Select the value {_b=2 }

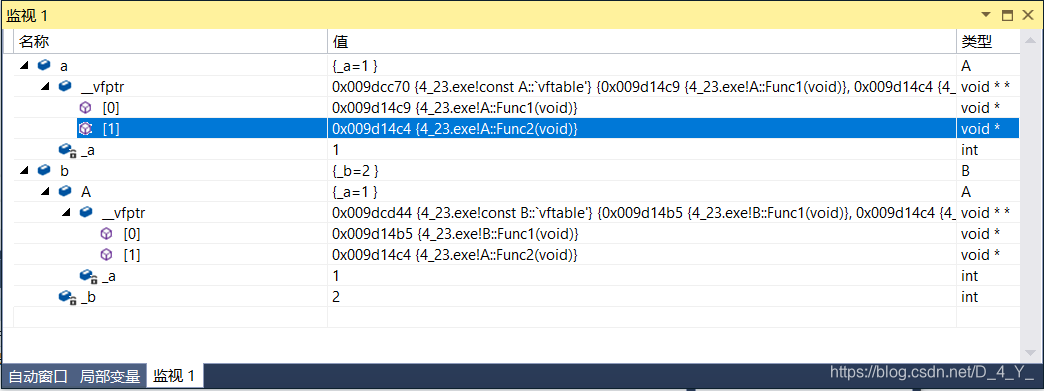tap(355, 171)
